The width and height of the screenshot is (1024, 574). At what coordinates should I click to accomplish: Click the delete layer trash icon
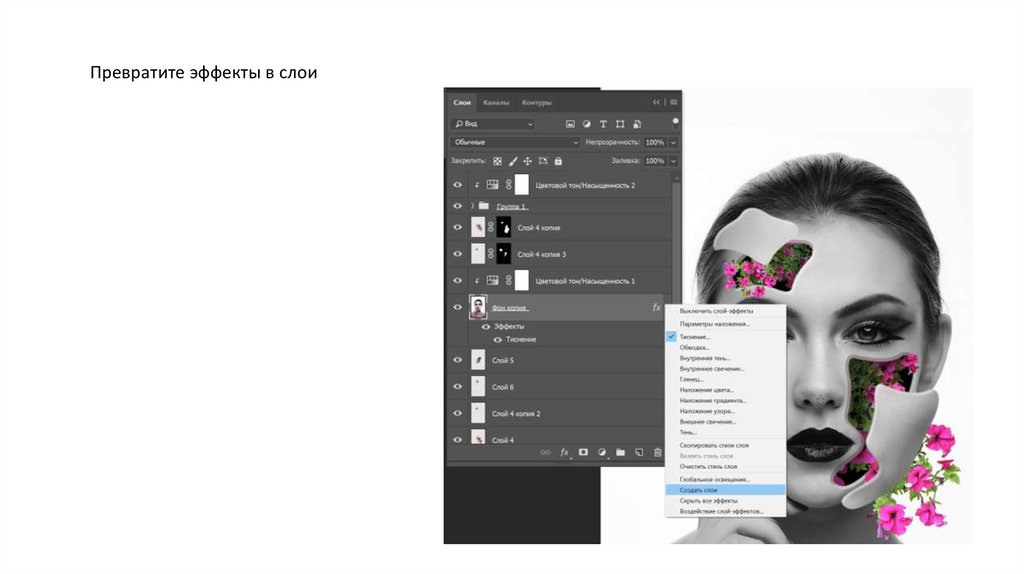[x=657, y=452]
